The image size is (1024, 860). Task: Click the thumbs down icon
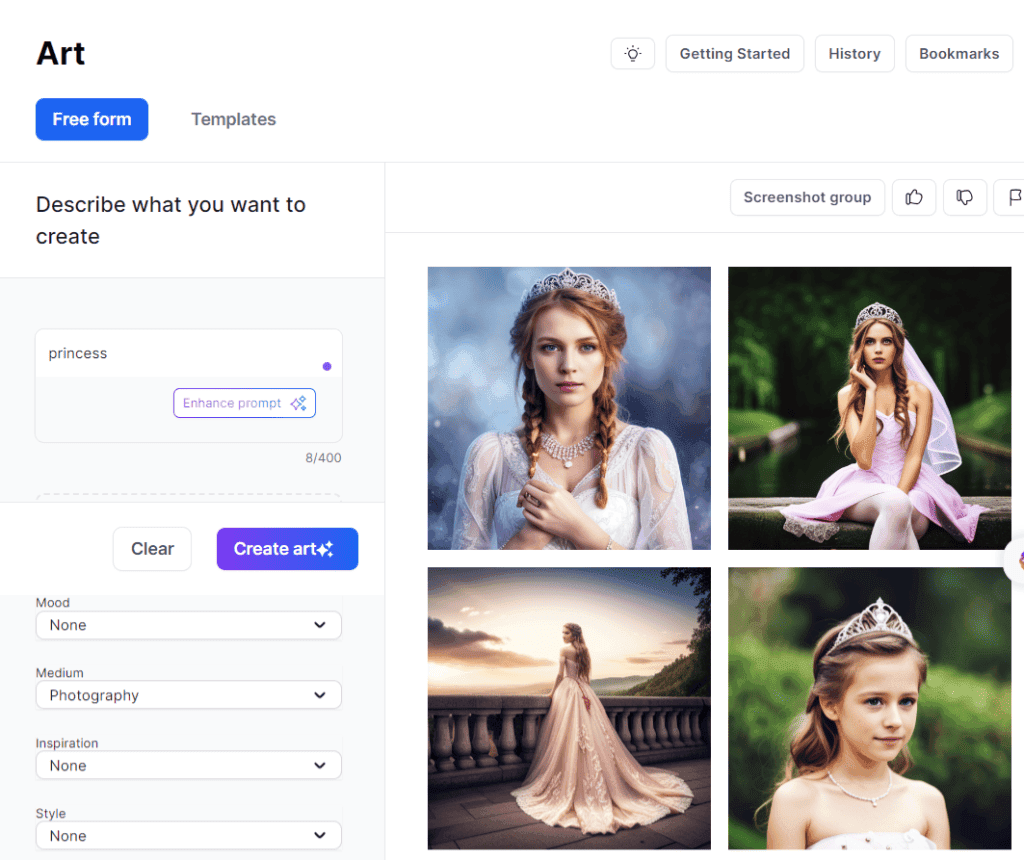point(965,198)
